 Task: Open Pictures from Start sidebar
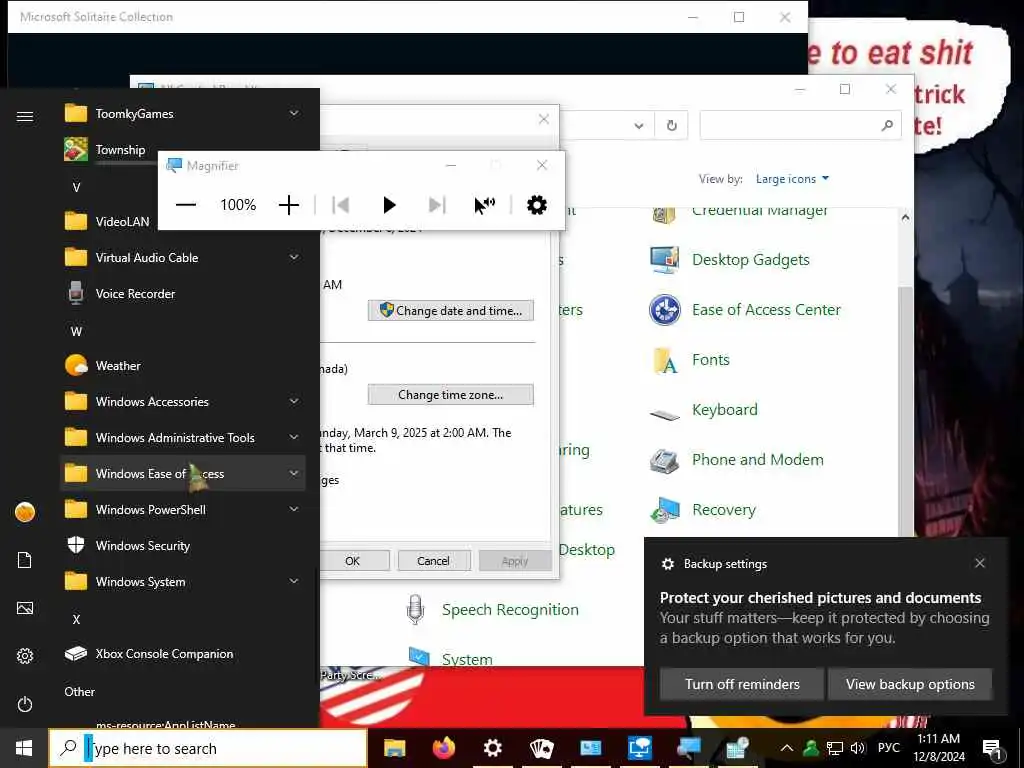pyautogui.click(x=25, y=608)
